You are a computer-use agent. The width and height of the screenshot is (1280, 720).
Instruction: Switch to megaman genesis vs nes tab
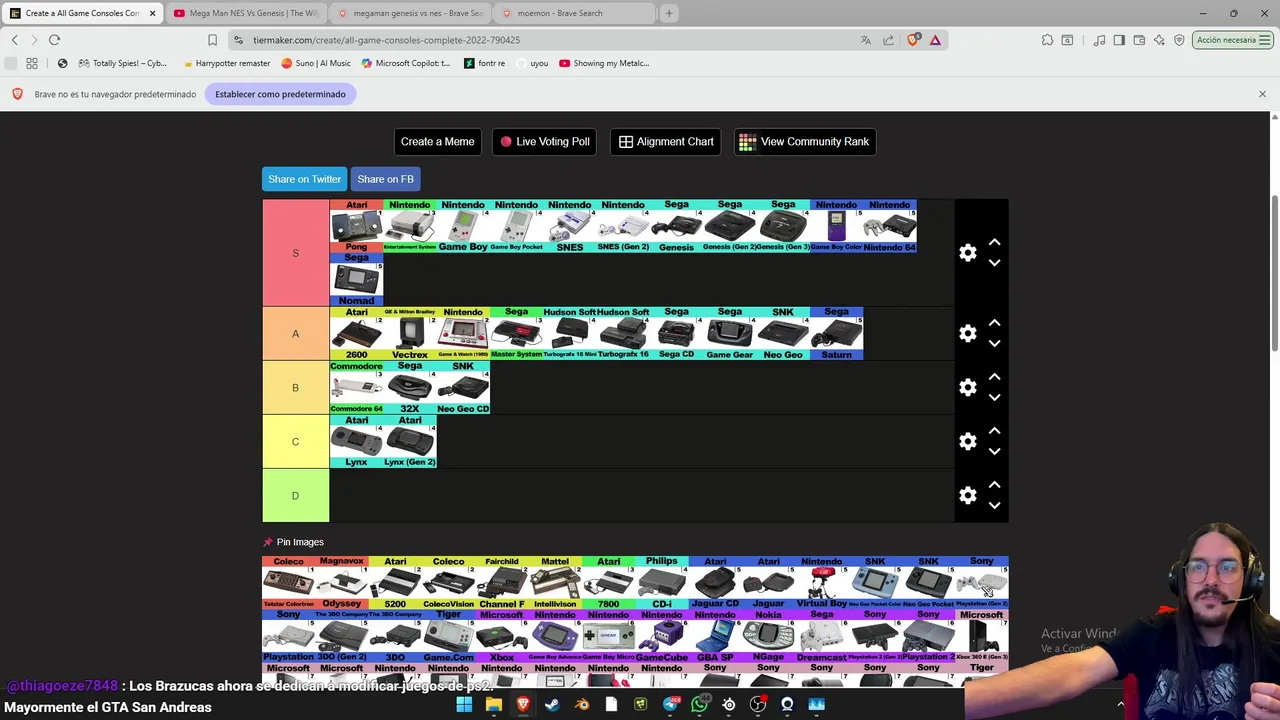(410, 13)
